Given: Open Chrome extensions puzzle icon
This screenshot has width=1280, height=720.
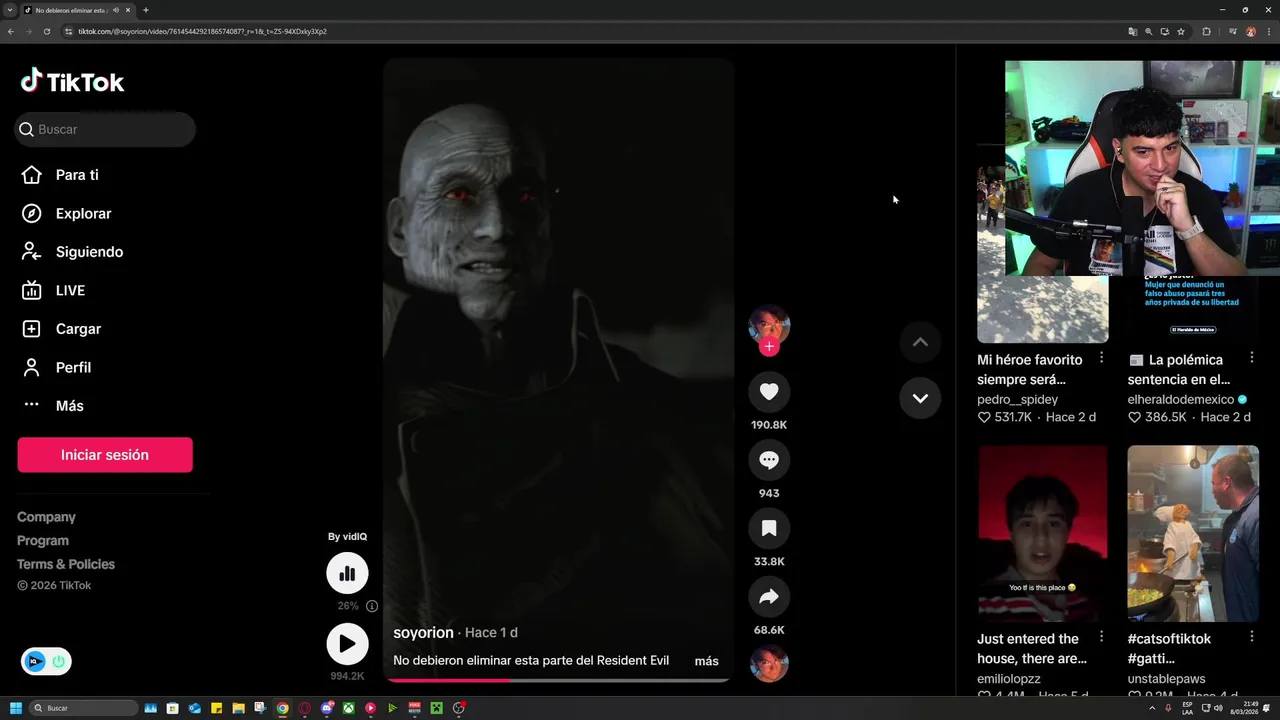Looking at the screenshot, I should click(1206, 31).
